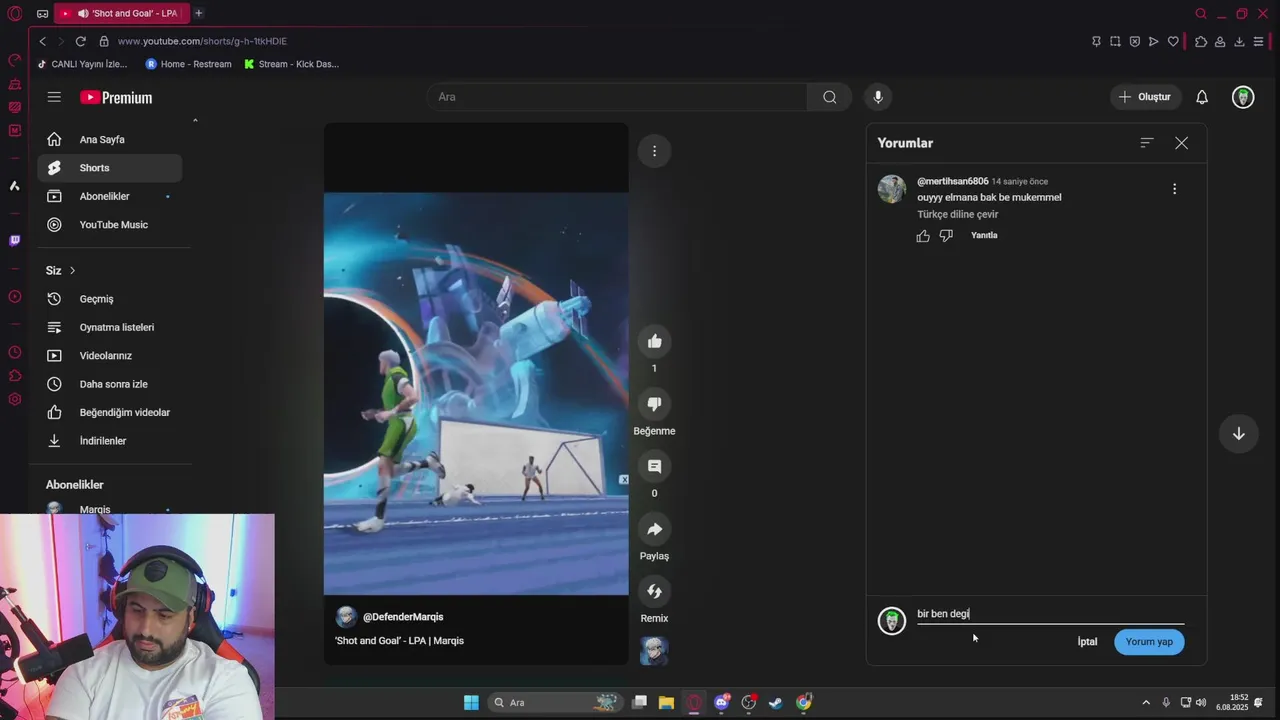
Task: Open Beğendiğim videolar list
Action: [x=110, y=412]
